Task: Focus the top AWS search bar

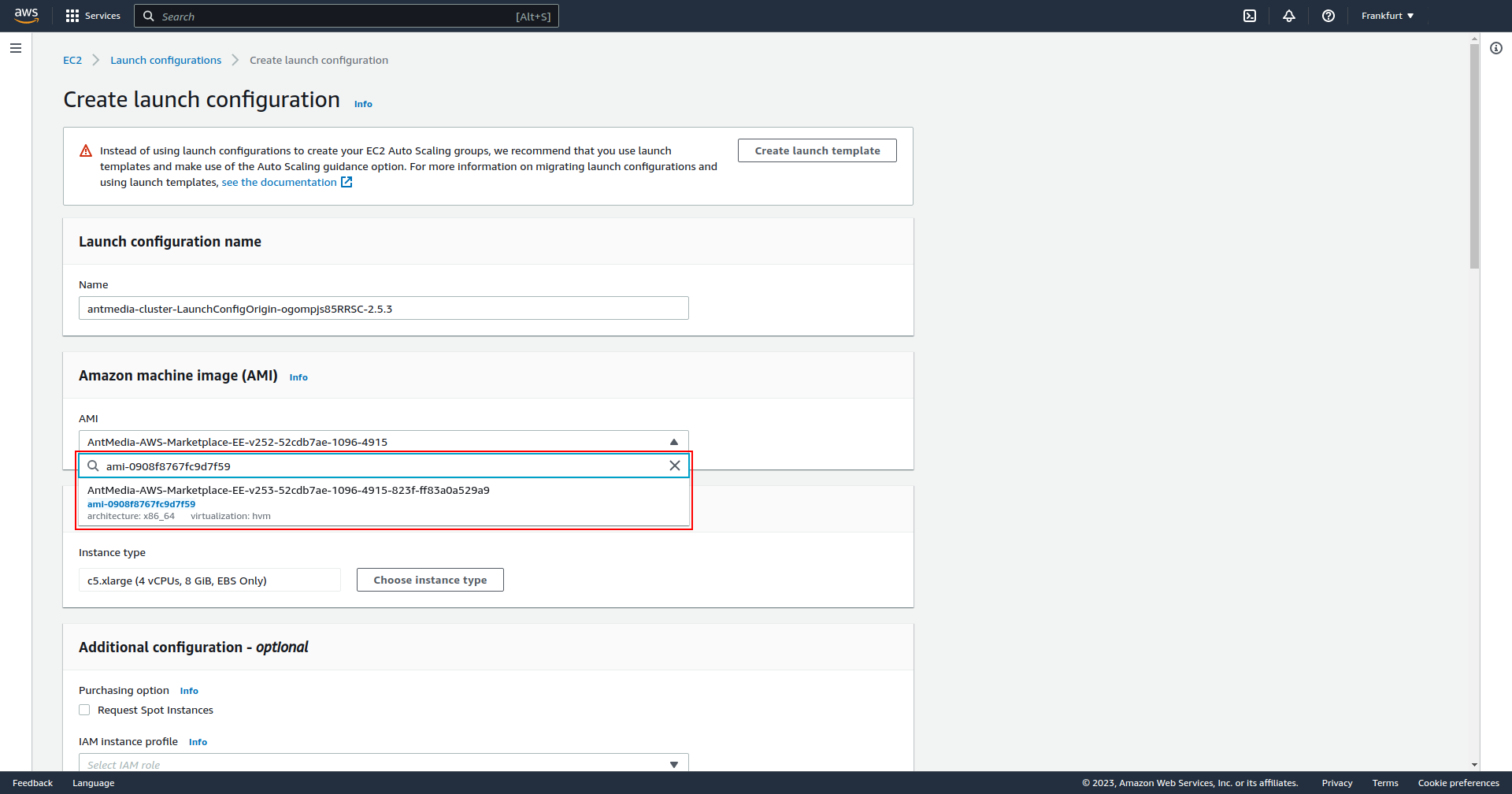Action: [x=346, y=16]
